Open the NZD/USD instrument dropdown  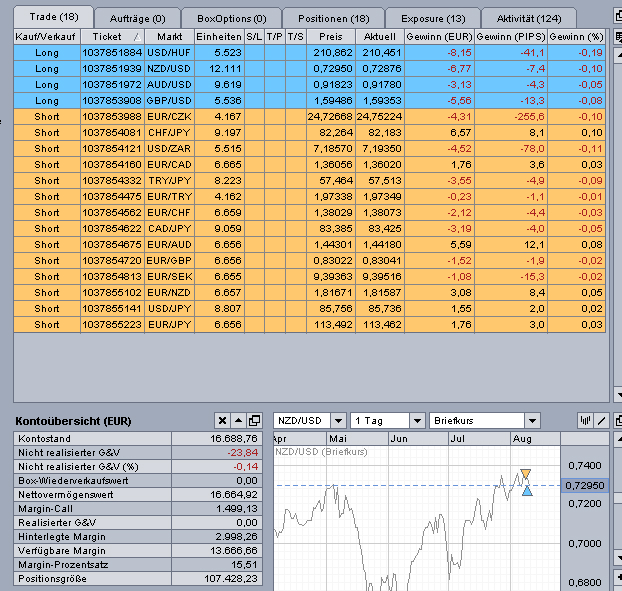[x=338, y=421]
